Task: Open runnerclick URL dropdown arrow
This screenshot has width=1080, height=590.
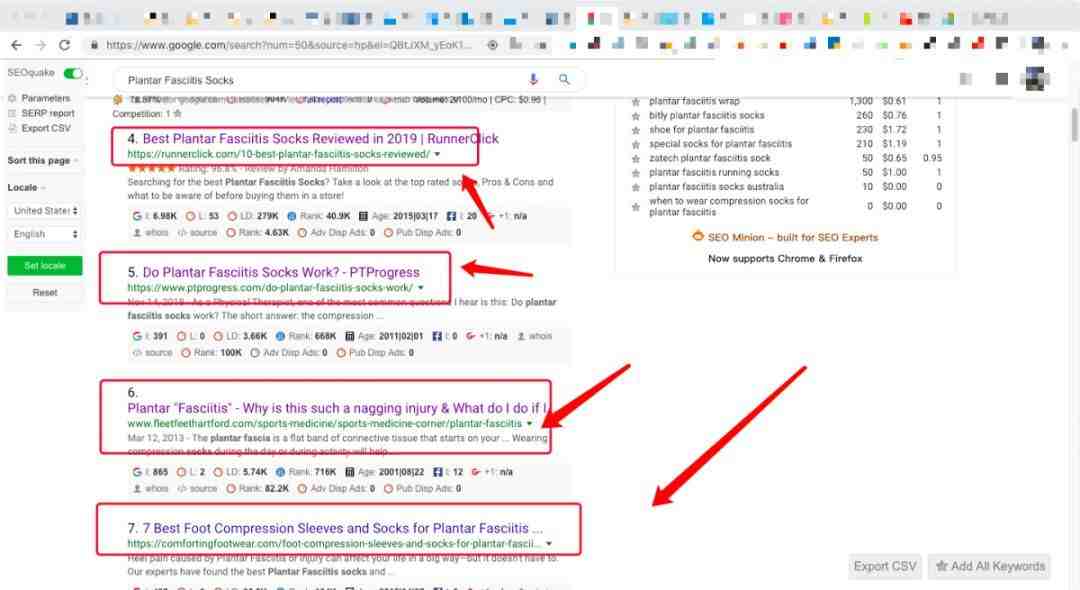Action: click(437, 154)
